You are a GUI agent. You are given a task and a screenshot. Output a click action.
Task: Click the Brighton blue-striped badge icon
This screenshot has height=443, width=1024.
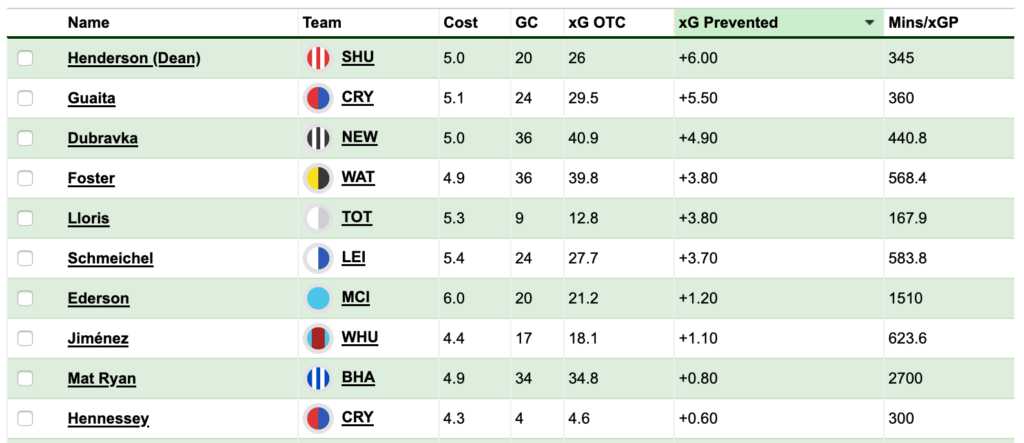click(x=318, y=378)
